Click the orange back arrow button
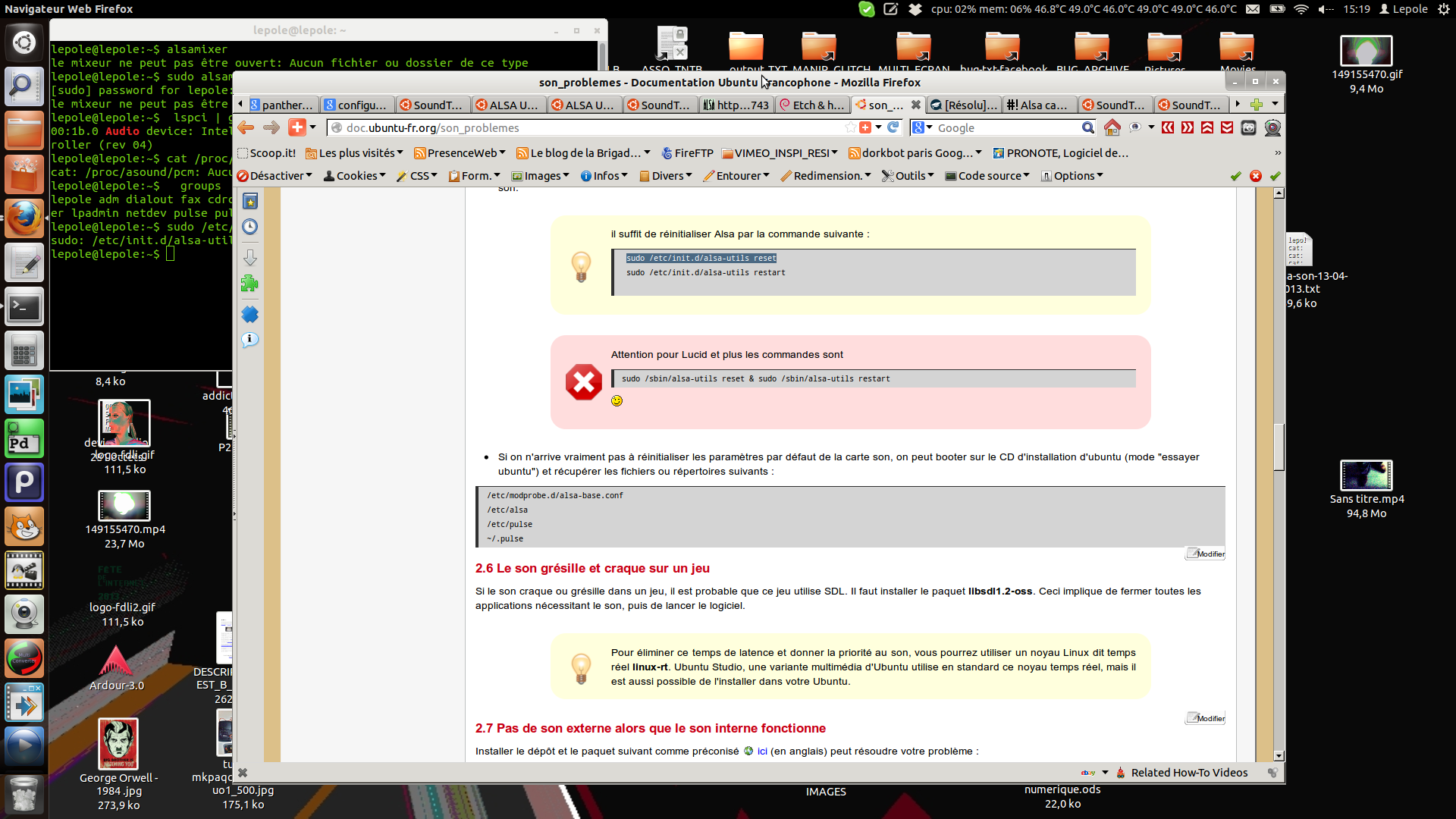Image resolution: width=1456 pixels, height=819 pixels. click(x=246, y=127)
